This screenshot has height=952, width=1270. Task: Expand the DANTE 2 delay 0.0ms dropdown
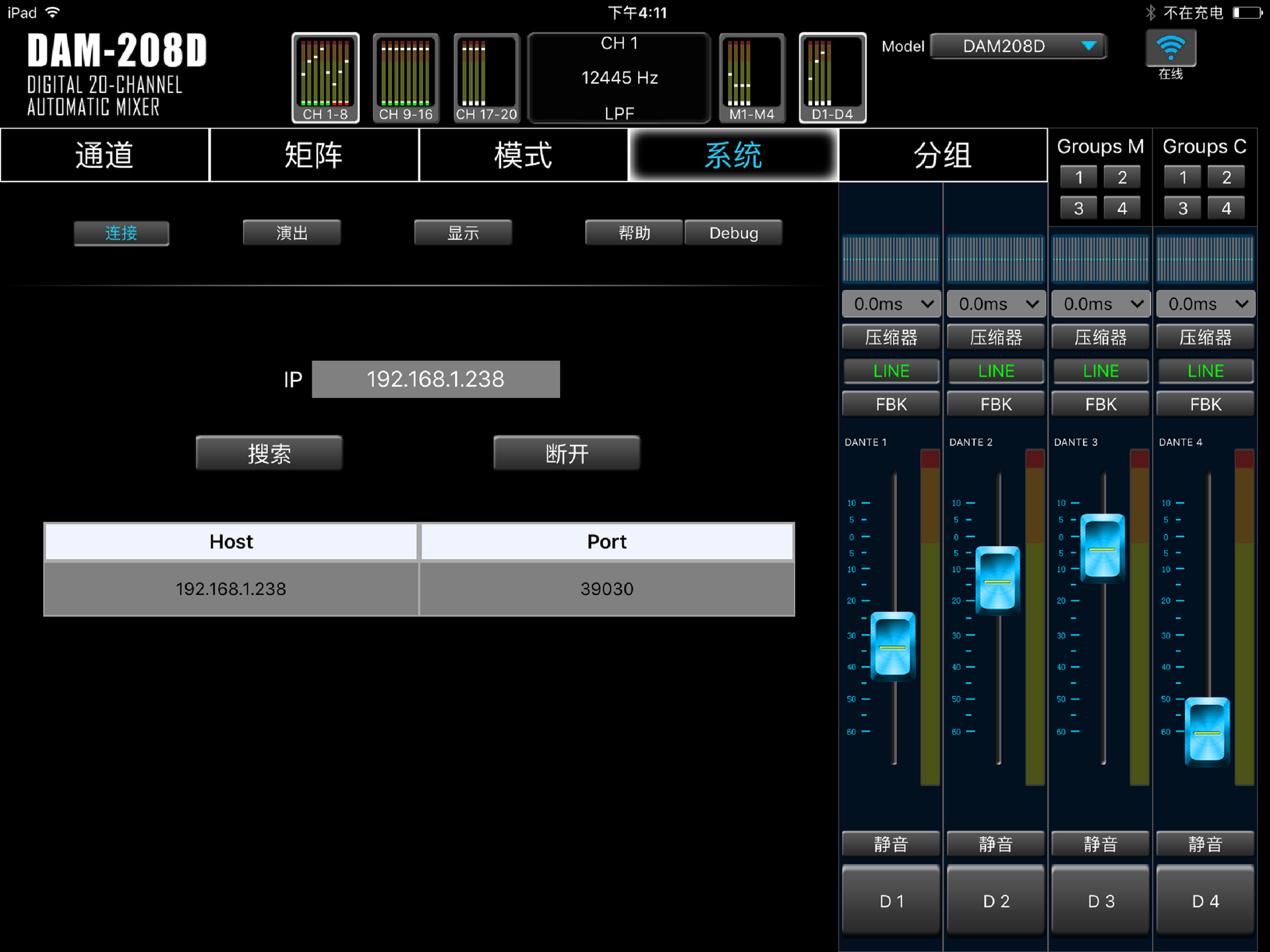(996, 304)
